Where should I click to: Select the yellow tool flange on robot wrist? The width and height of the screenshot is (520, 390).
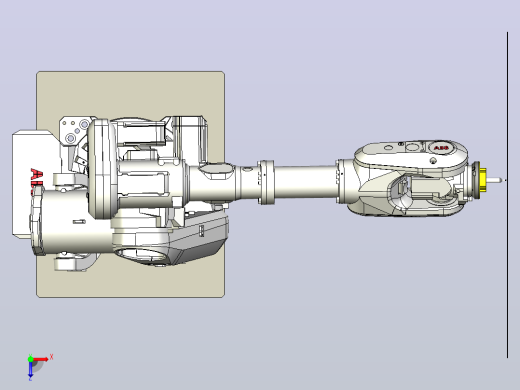point(483,180)
